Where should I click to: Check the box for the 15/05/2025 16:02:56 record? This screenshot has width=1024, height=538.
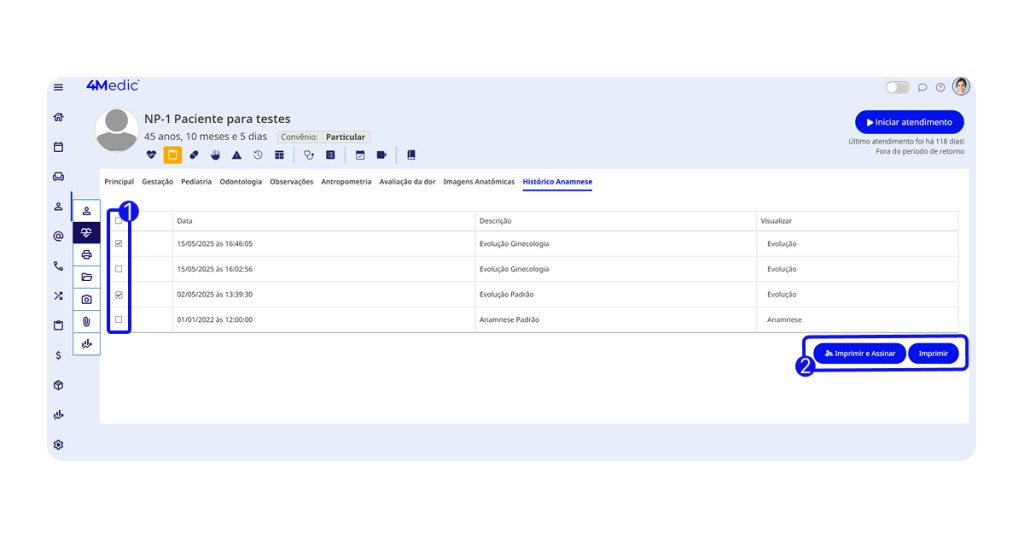click(x=119, y=269)
